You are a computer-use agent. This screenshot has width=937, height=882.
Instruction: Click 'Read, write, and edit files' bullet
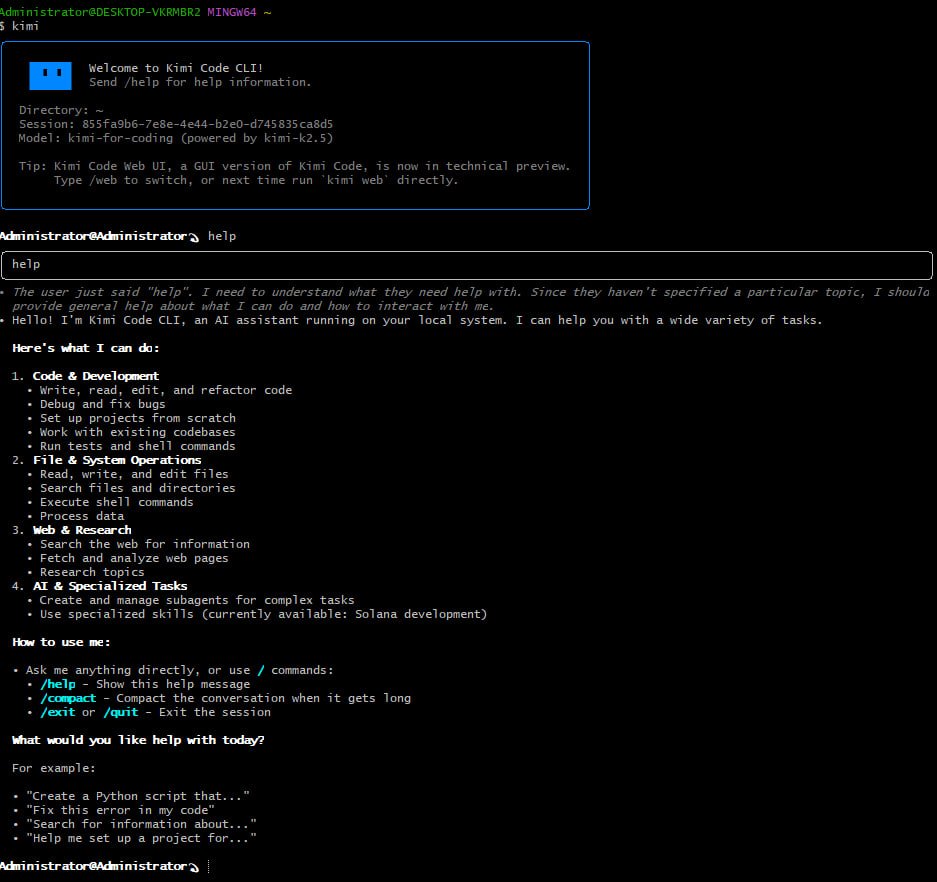(x=134, y=474)
